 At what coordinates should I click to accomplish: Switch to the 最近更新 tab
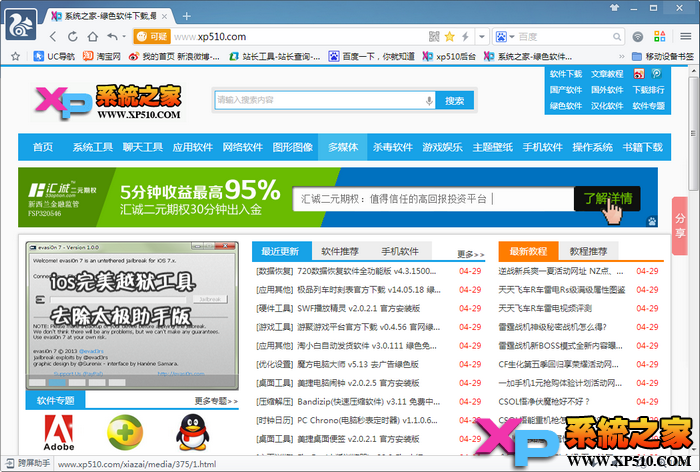[x=280, y=251]
